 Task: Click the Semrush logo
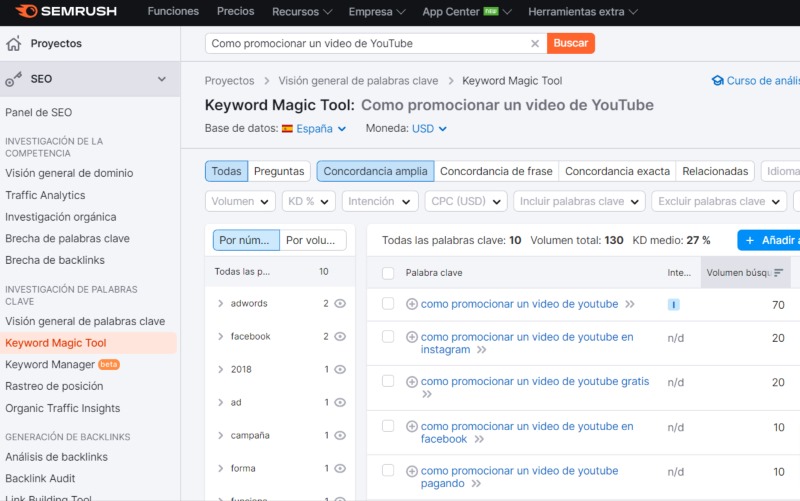(66, 11)
